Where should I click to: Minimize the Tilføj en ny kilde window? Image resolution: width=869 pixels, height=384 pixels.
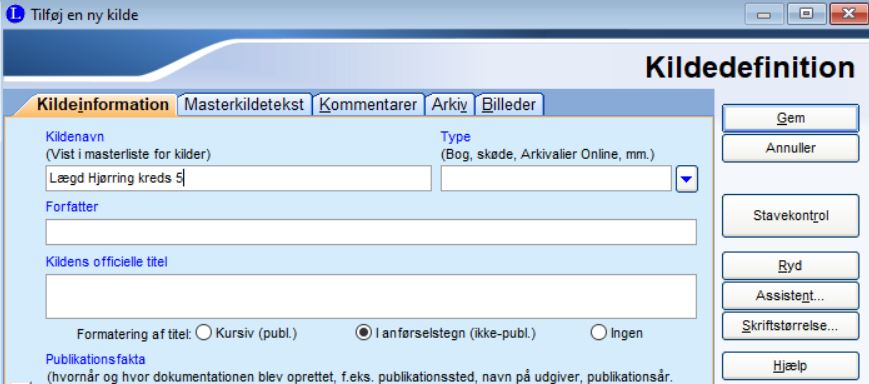pos(764,14)
